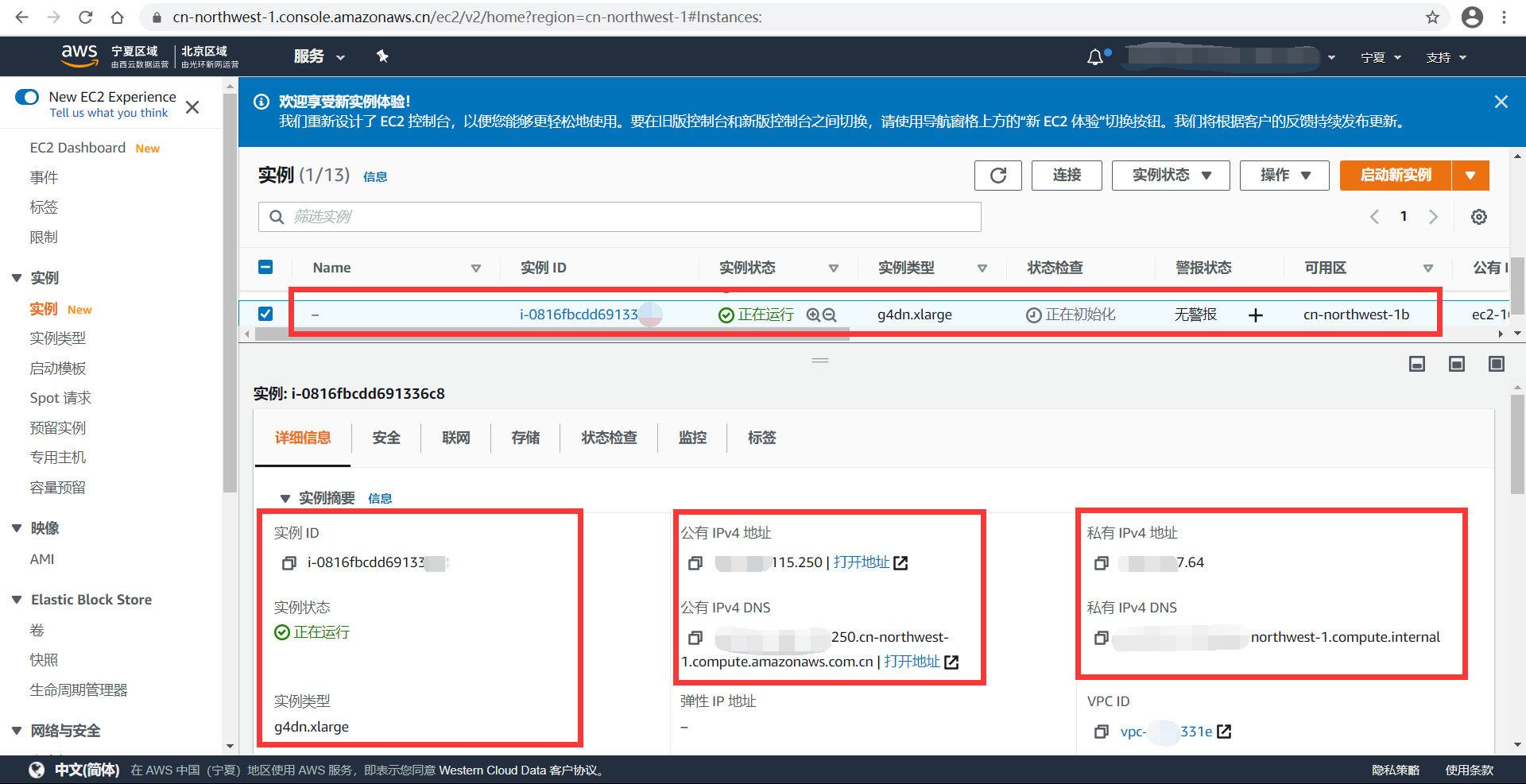Toggle the New EC2 Experience switch
The height and width of the screenshot is (784, 1526).
tap(27, 96)
